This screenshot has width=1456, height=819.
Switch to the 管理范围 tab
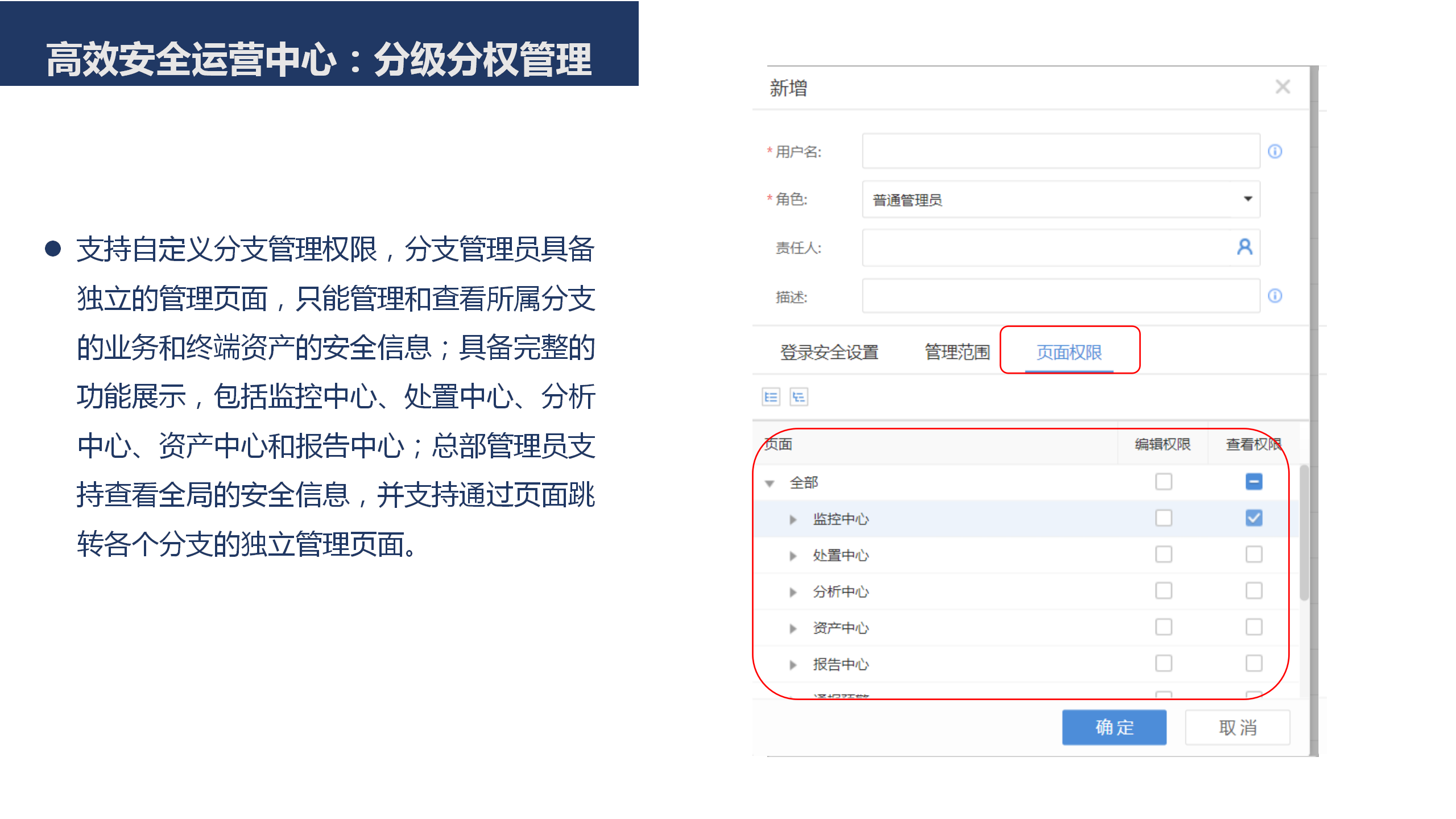tap(957, 353)
